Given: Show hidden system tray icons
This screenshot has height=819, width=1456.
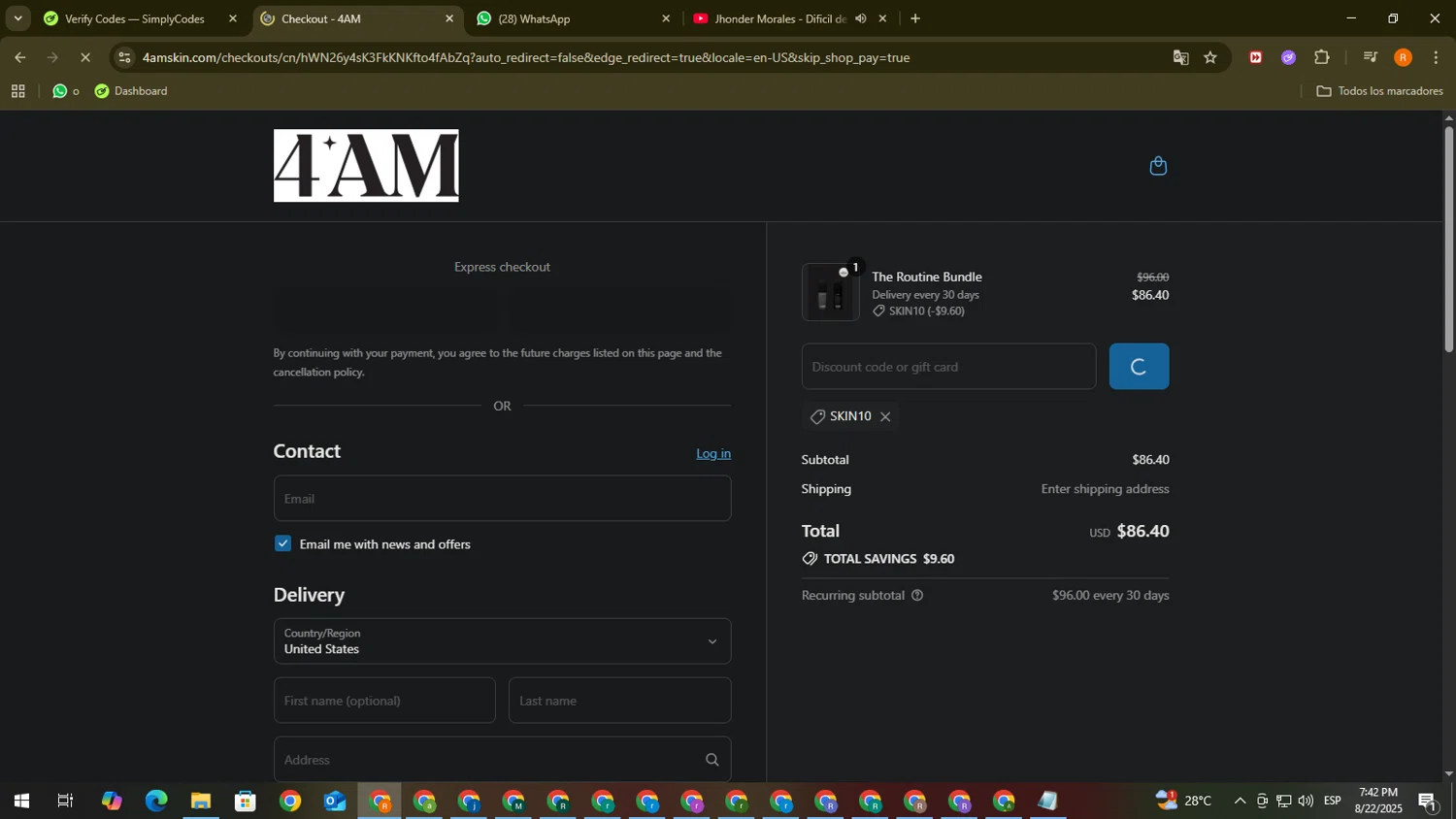Looking at the screenshot, I should [1240, 802].
